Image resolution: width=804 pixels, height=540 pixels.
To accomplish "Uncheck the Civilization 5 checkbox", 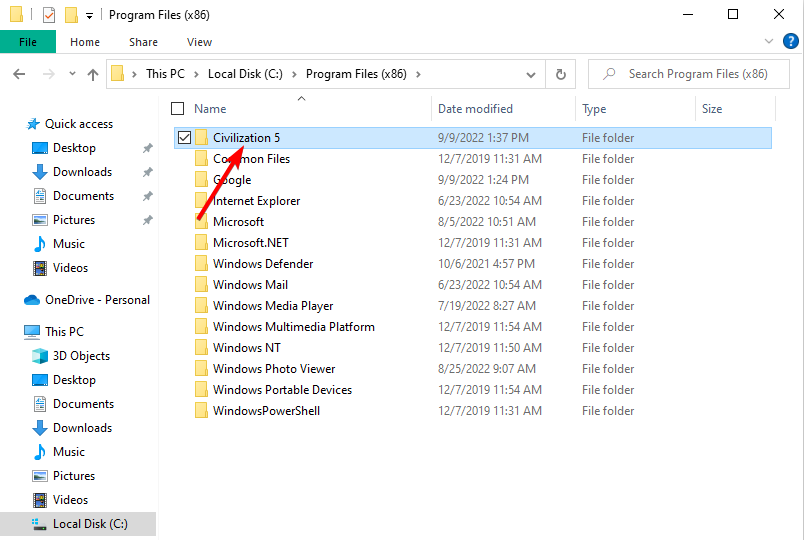I will pos(185,137).
